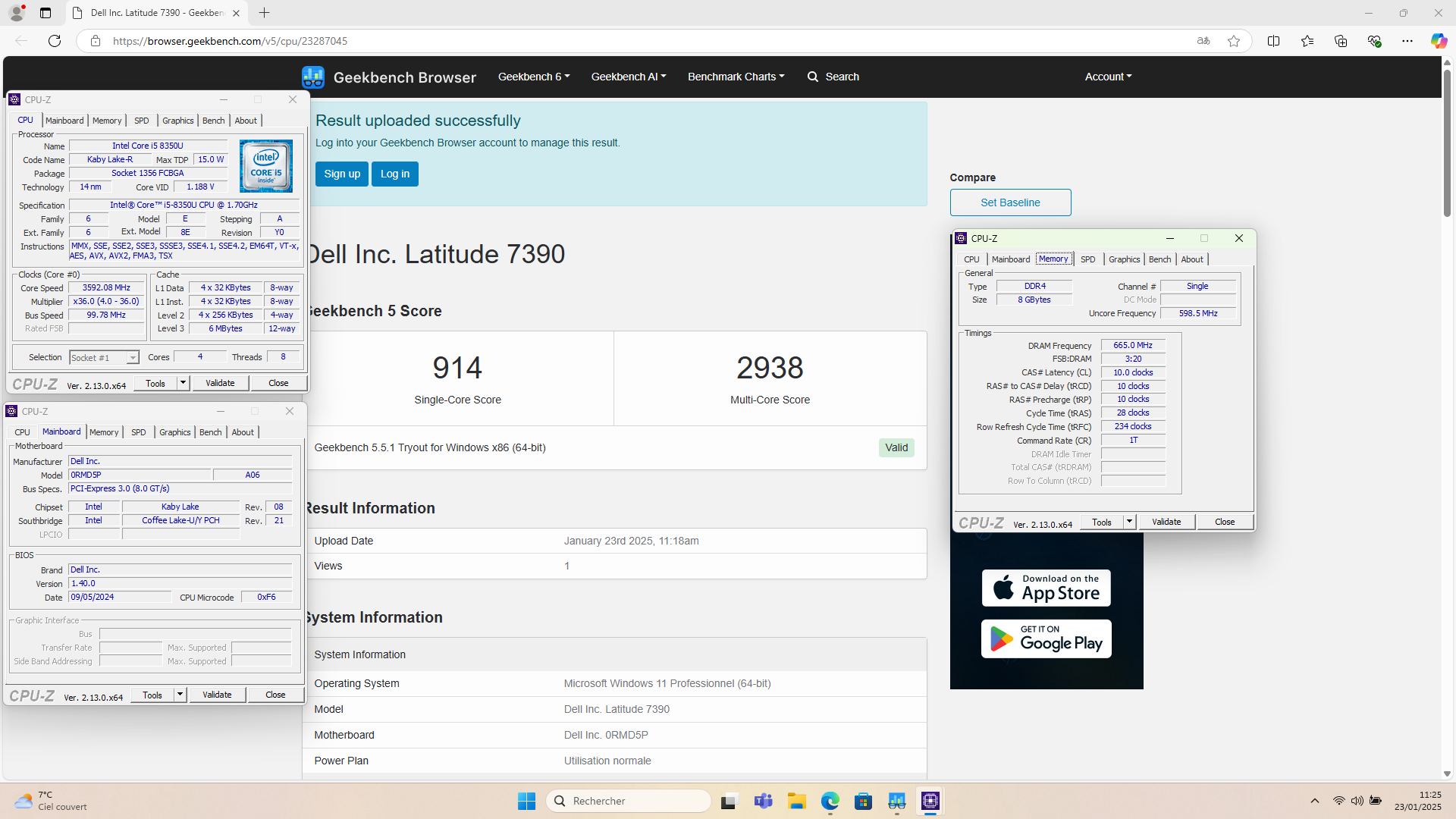Click the translate page icon in address bar
This screenshot has height=819, width=1456.
point(1203,41)
